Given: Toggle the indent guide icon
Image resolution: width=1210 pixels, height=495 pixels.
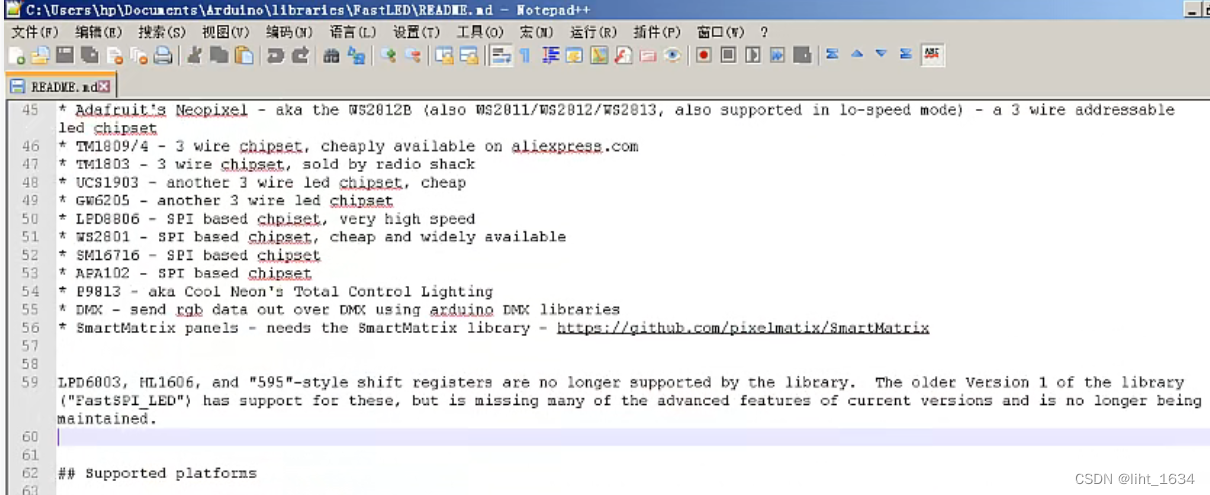Looking at the screenshot, I should (551, 55).
